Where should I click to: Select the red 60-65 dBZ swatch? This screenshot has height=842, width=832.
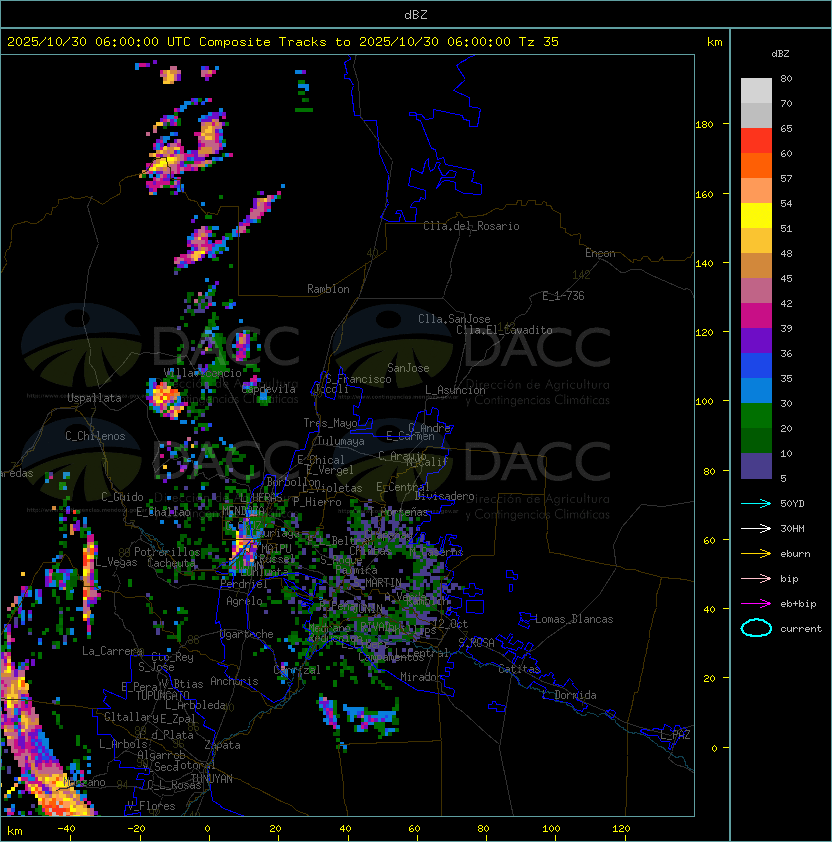(756, 141)
